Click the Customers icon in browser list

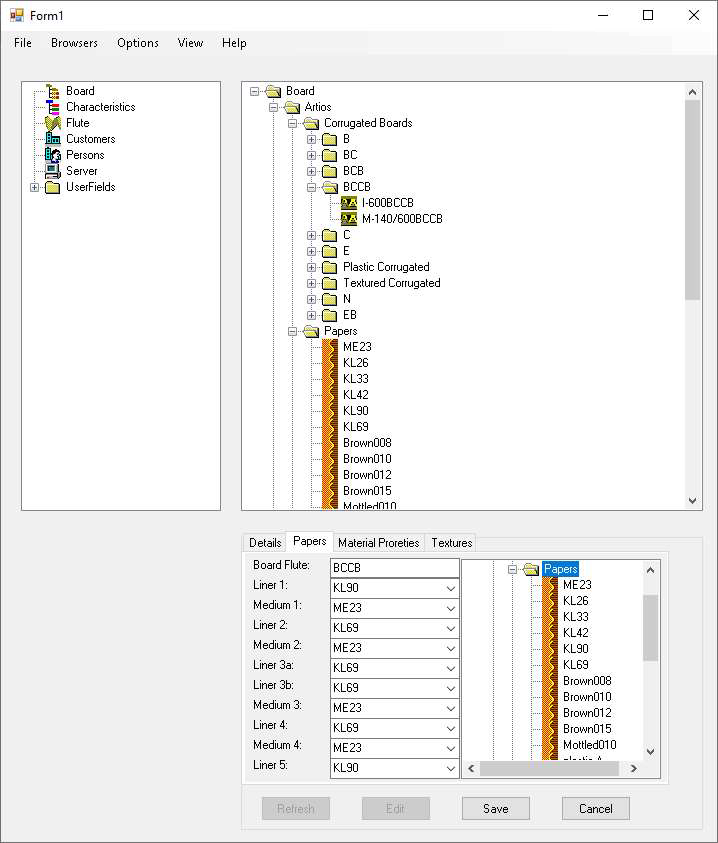(x=53, y=139)
